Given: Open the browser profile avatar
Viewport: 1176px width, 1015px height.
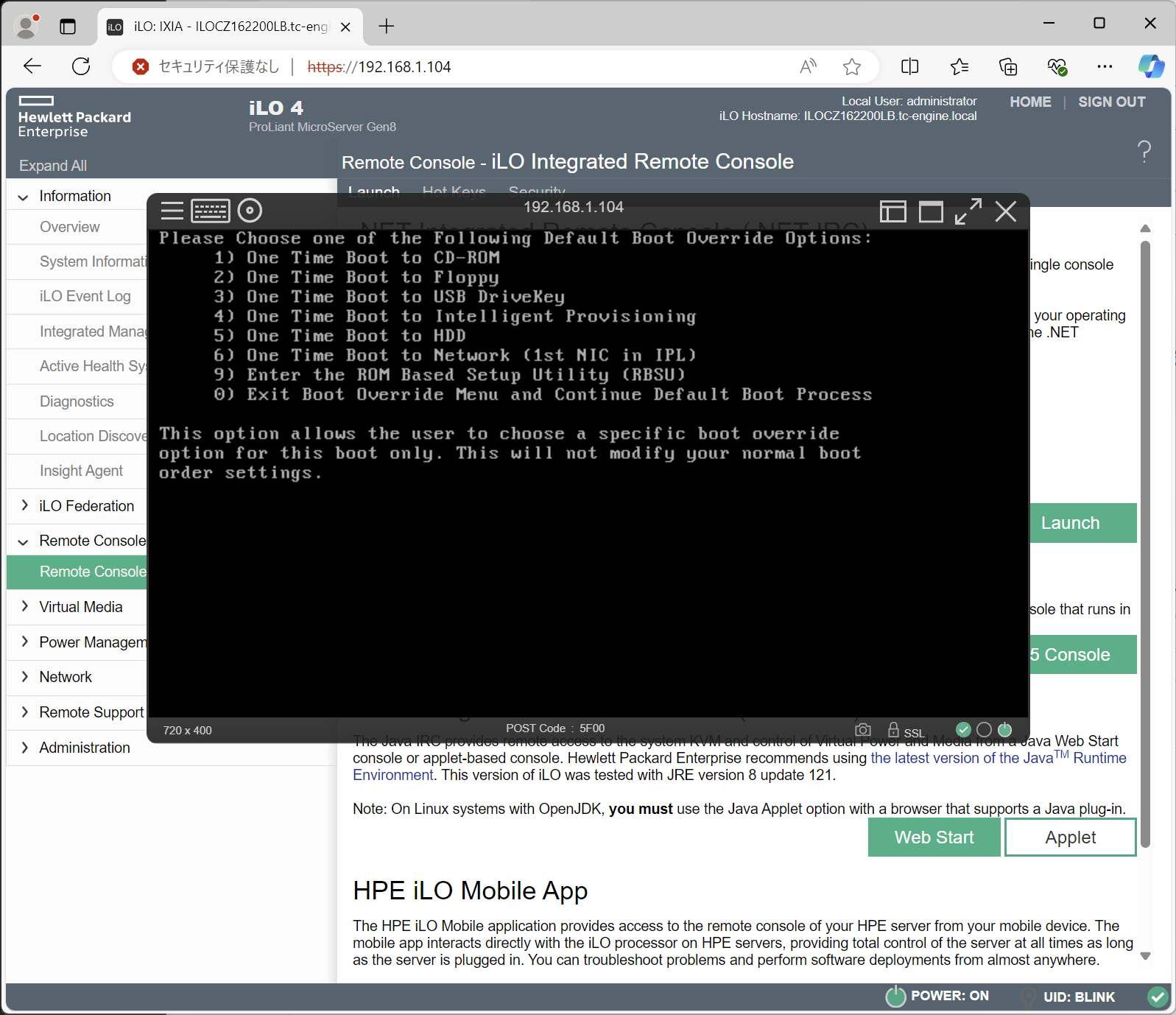Looking at the screenshot, I should click(x=27, y=27).
